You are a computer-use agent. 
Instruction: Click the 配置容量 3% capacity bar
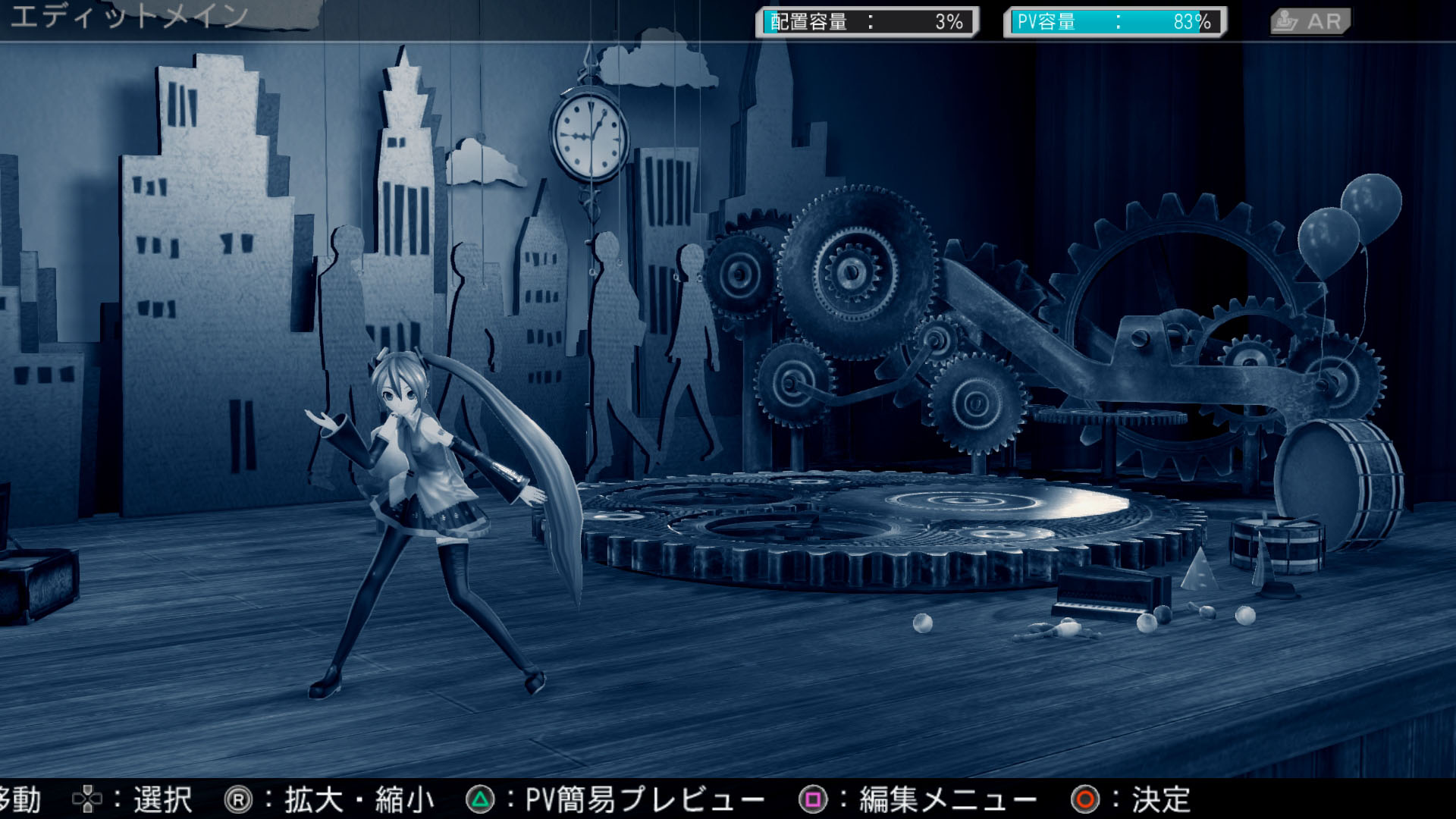[x=867, y=22]
